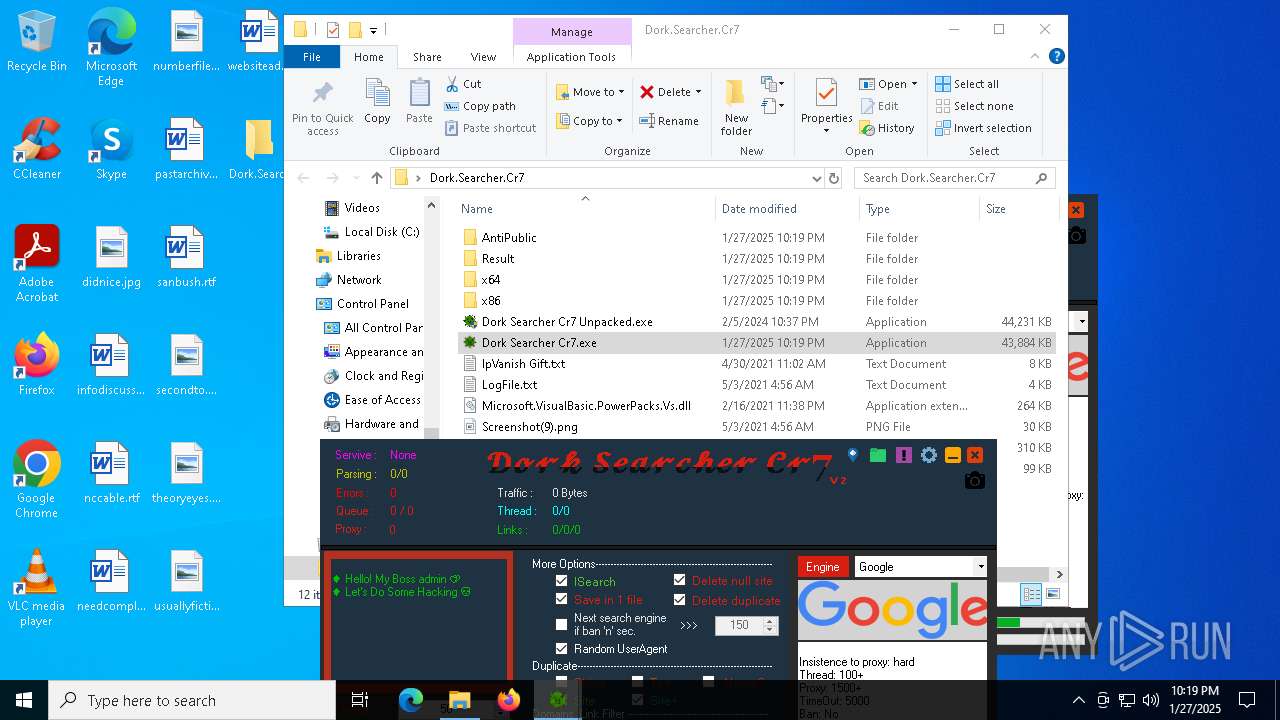This screenshot has height=720, width=1280.
Task: Click the Windows taskbar search box
Action: pos(192,700)
